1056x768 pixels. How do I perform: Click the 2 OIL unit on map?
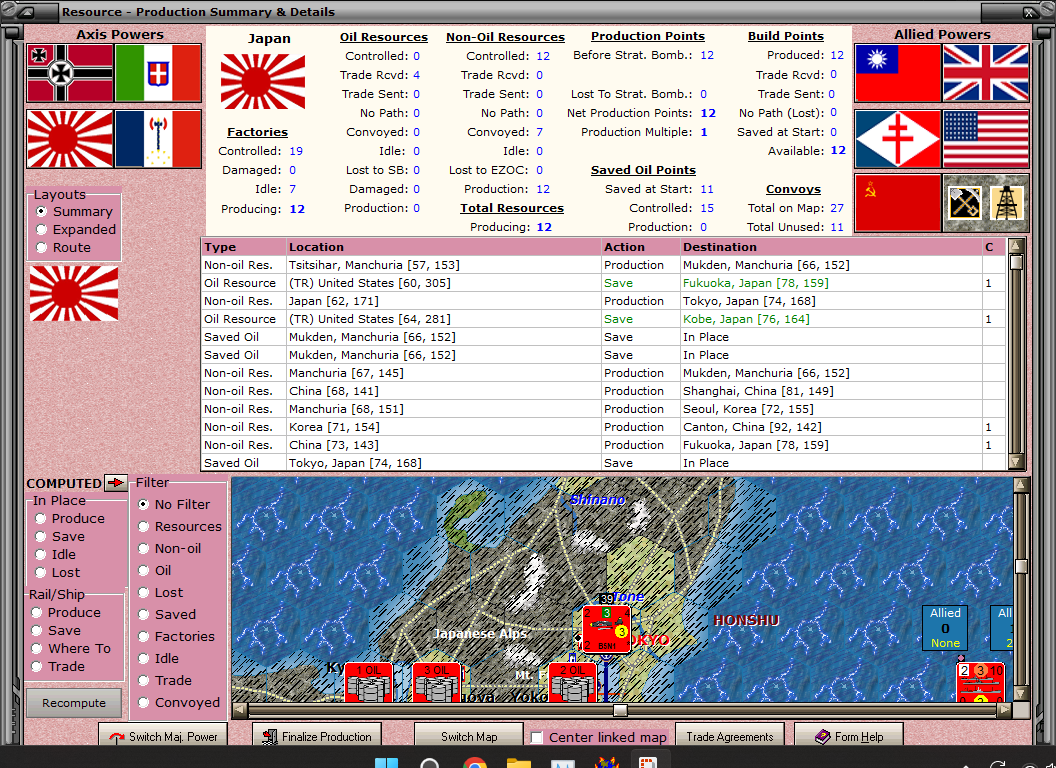573,682
